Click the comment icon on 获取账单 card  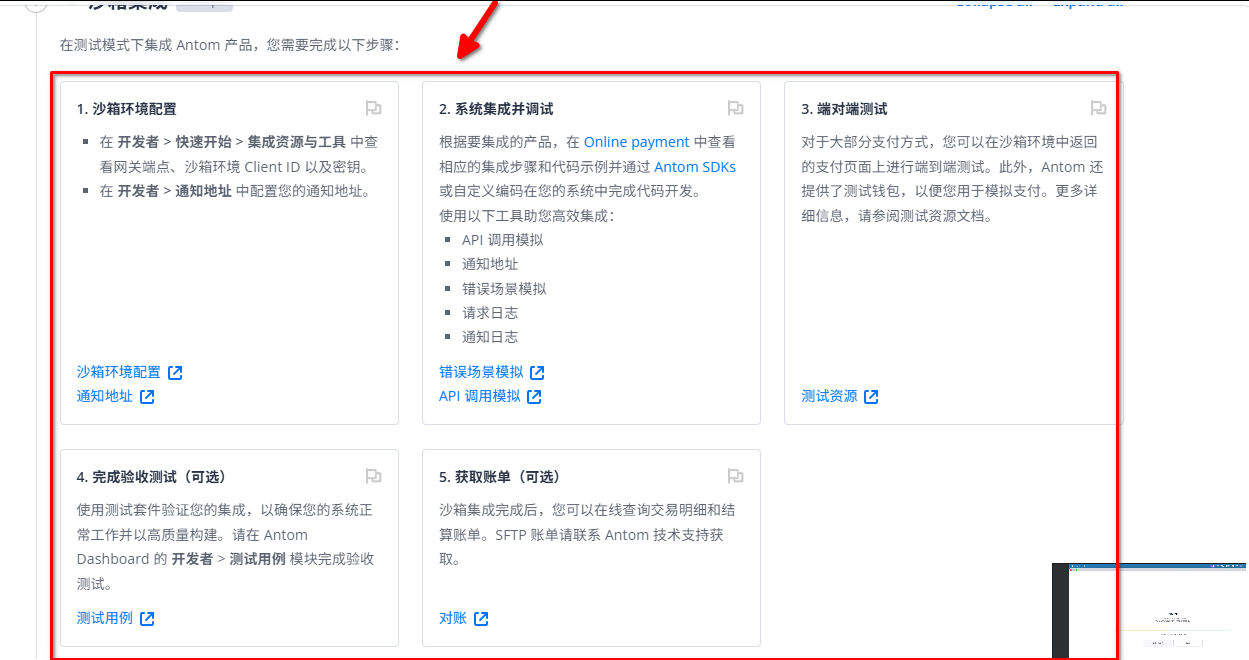(x=735, y=476)
